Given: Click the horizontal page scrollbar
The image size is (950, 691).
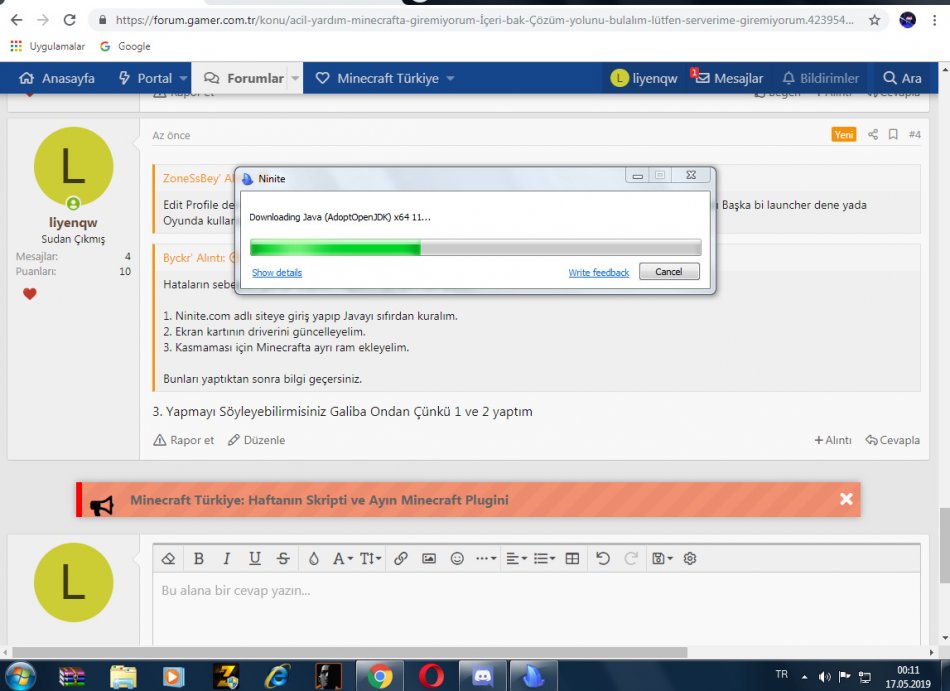Looking at the screenshot, I should 350,652.
